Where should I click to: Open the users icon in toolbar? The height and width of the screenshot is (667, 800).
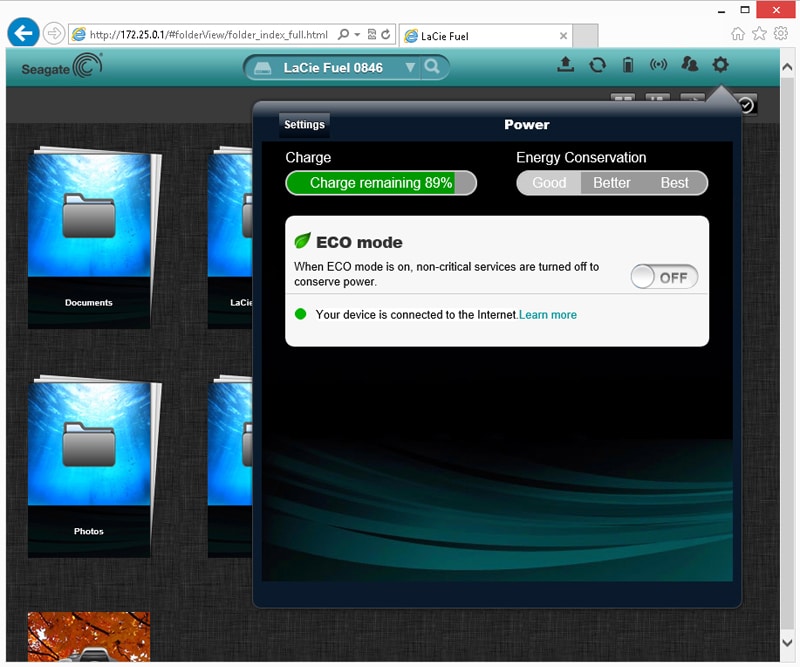pos(689,64)
